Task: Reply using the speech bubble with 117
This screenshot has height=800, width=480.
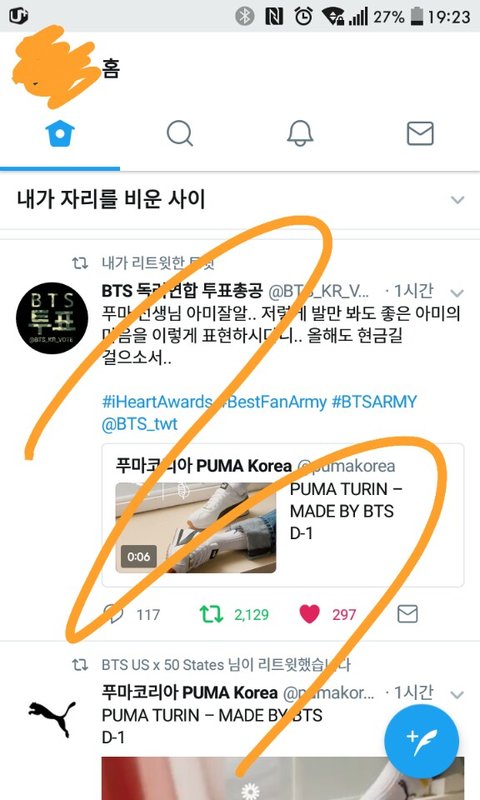Action: (132, 614)
